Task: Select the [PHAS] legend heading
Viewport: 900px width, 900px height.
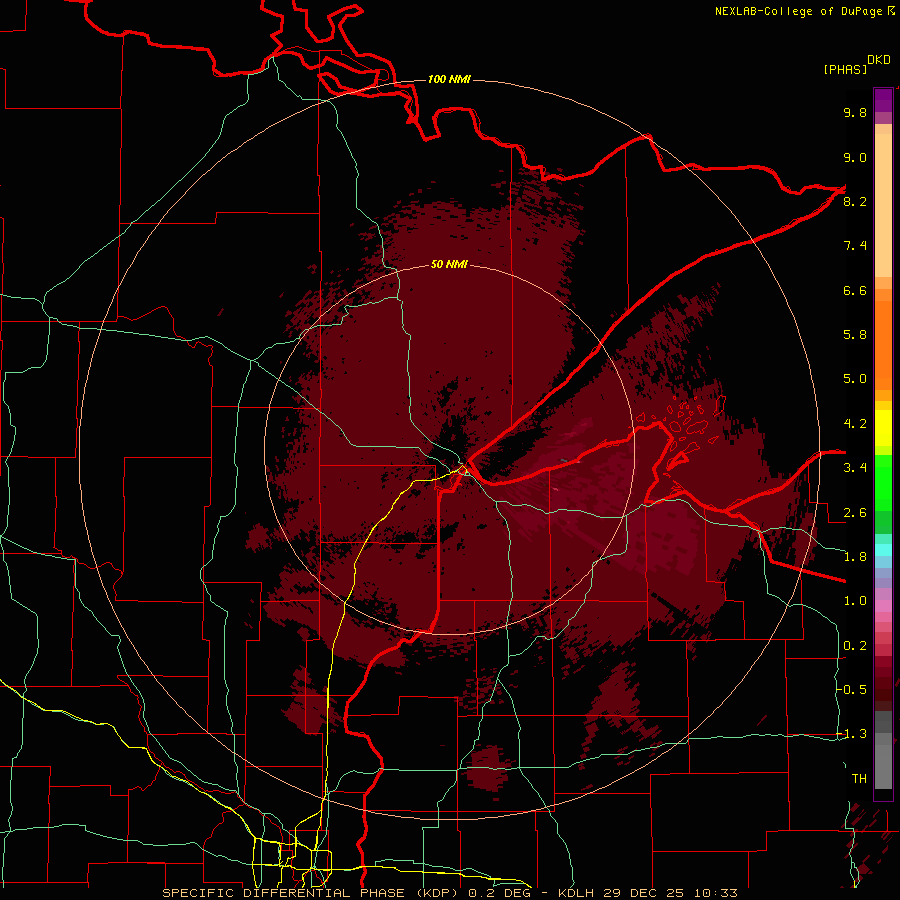Action: 845,69
